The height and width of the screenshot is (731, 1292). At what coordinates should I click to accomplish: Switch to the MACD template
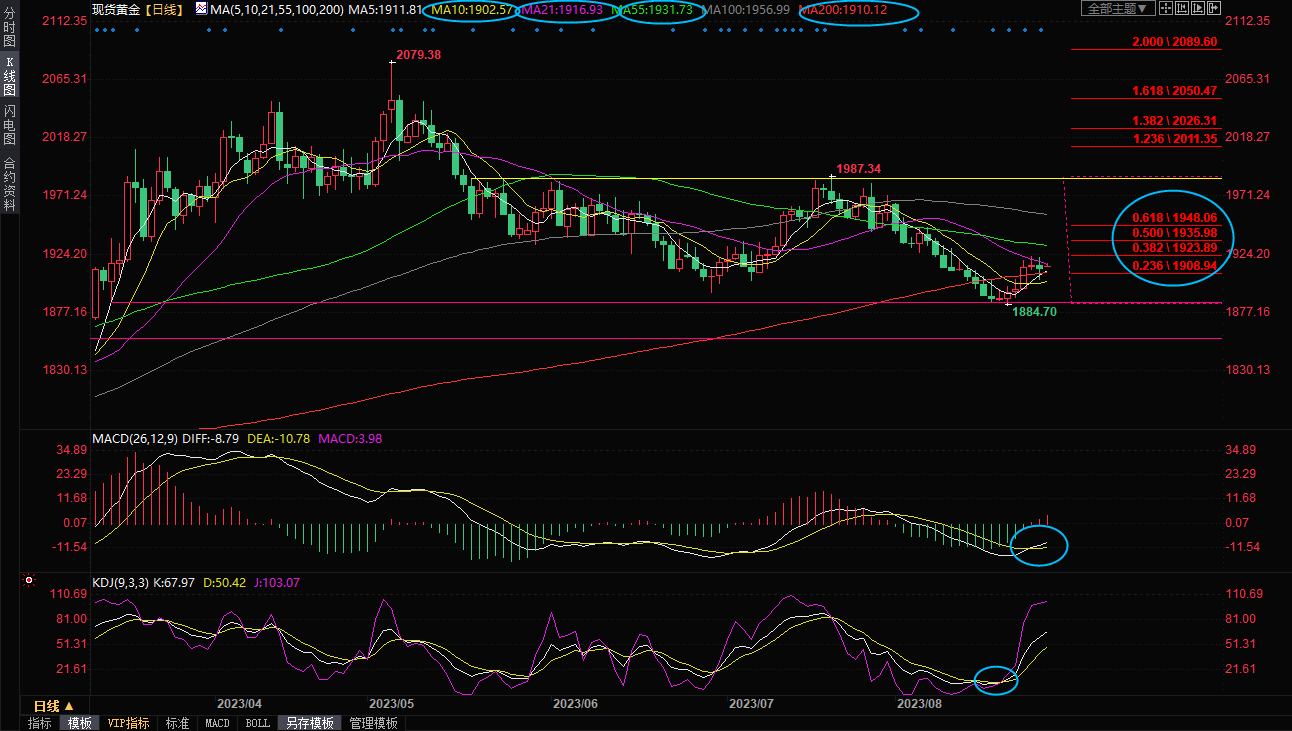point(217,723)
